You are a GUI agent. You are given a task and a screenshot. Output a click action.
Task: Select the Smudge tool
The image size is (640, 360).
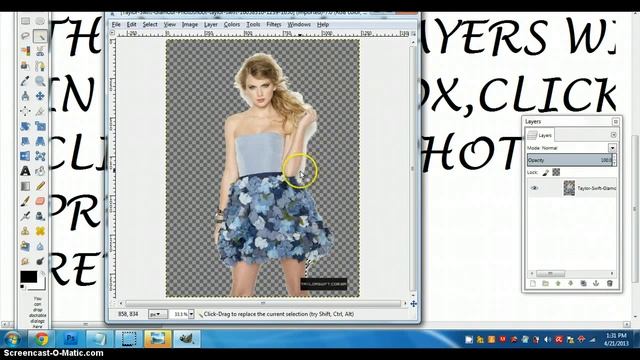(25, 261)
